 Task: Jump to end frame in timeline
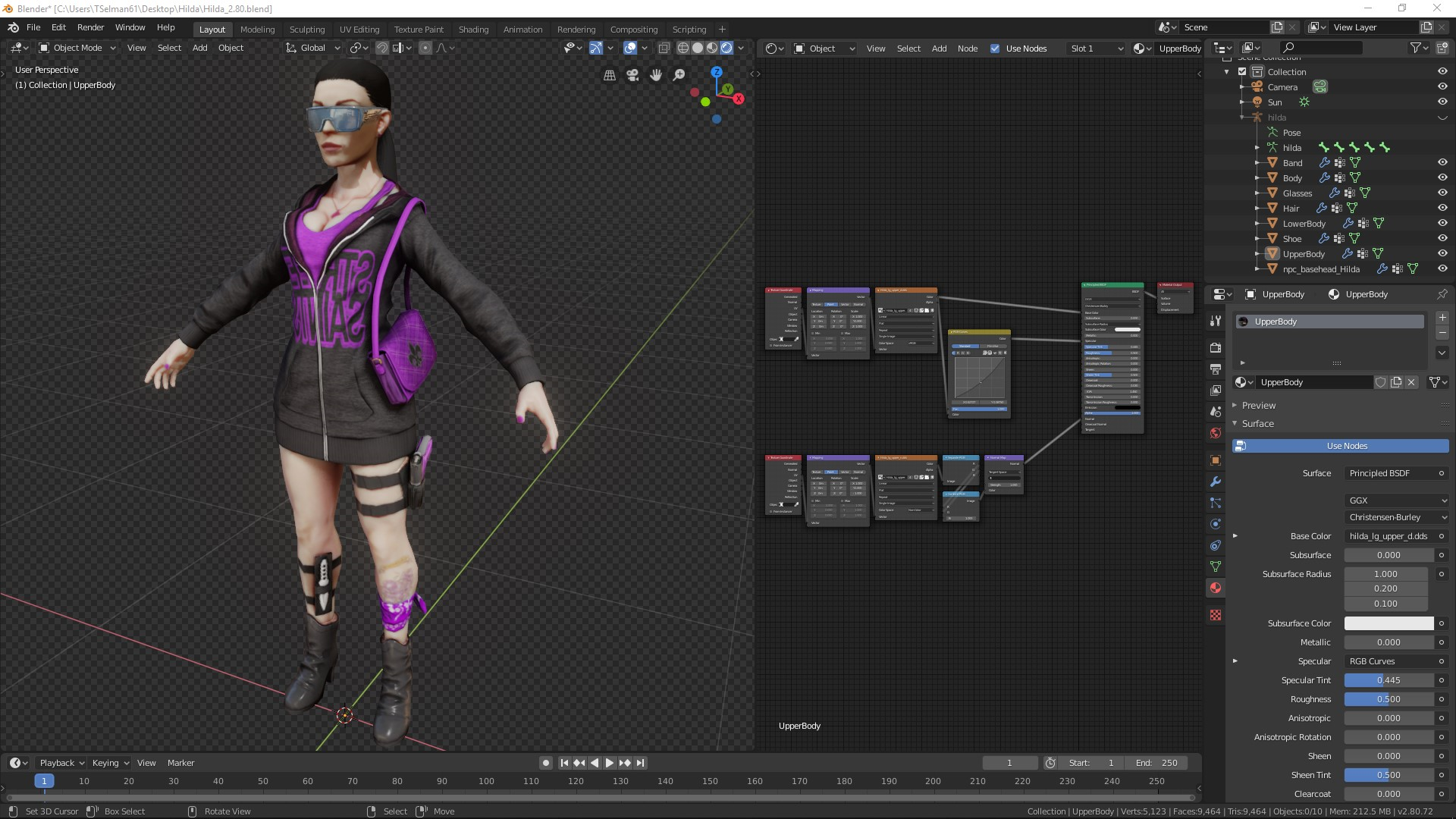coord(641,763)
